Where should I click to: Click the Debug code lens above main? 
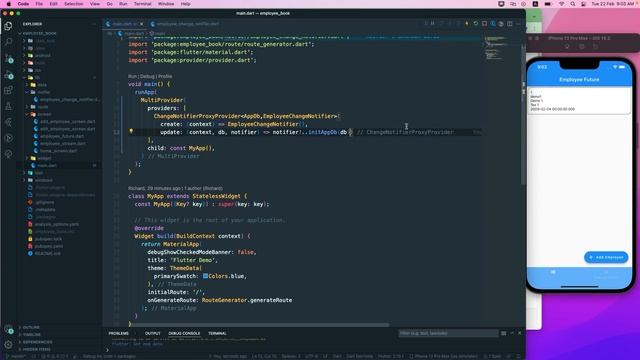tap(147, 76)
